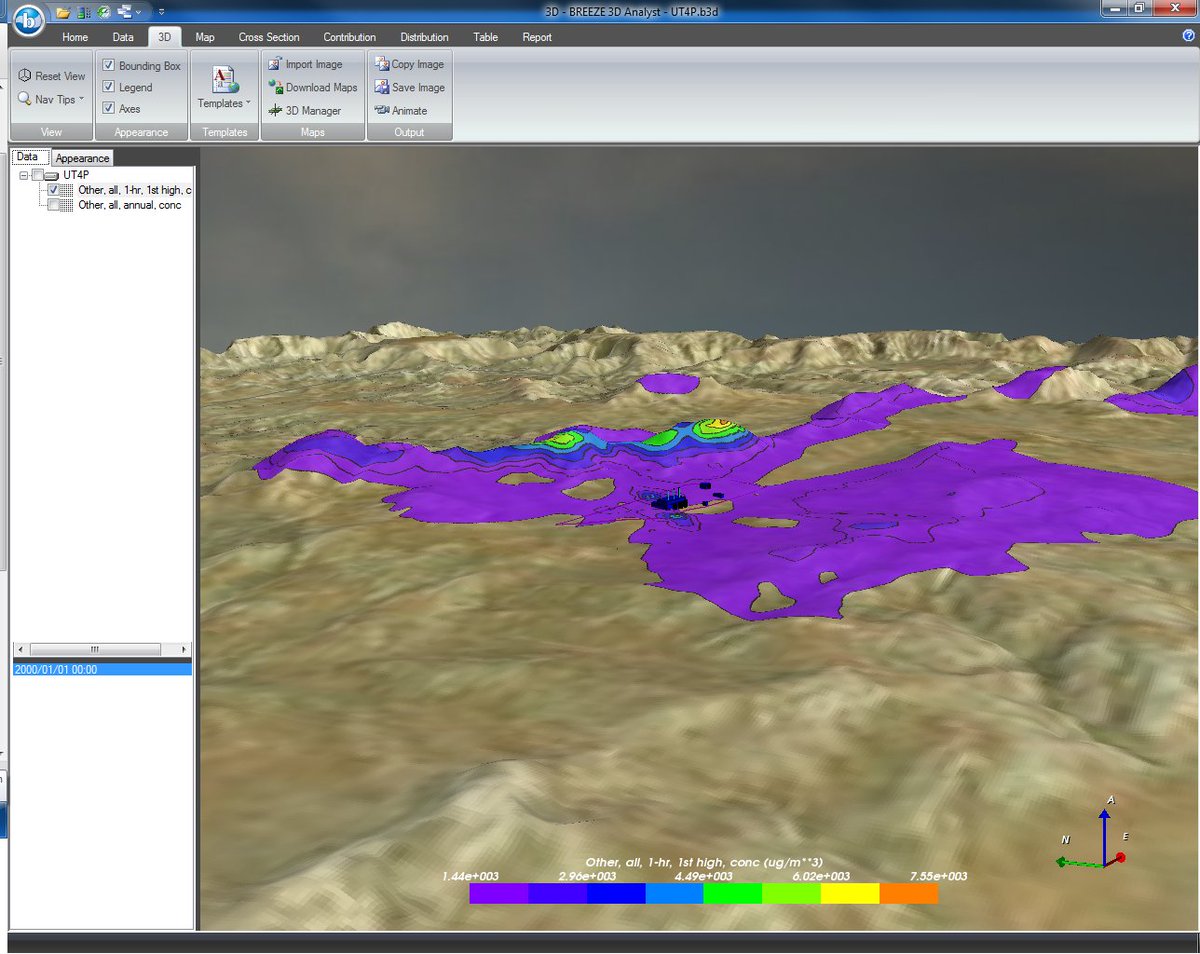Start the Animate output tool
The height and width of the screenshot is (954, 1200).
(x=401, y=110)
